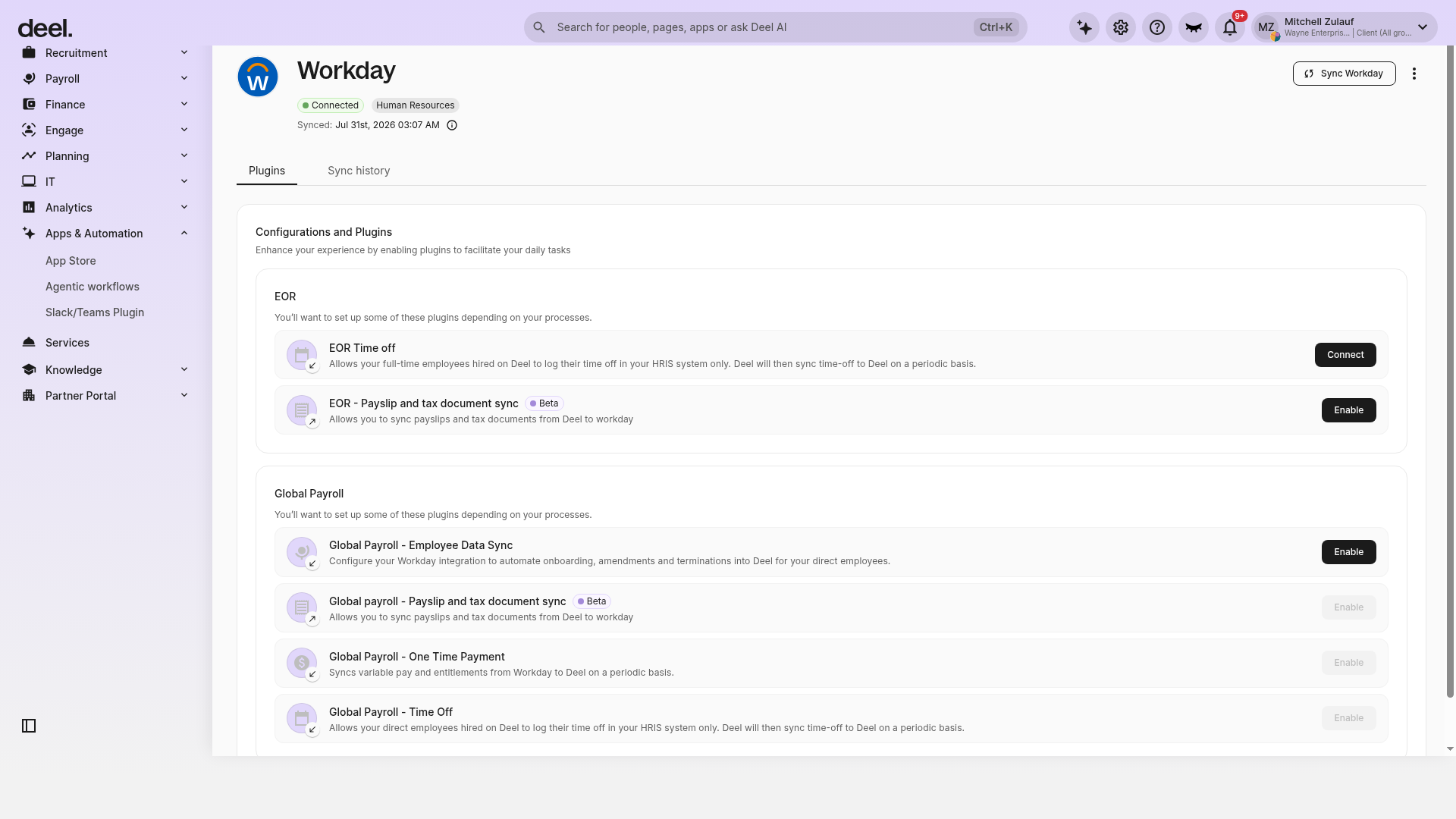
Task: Click the Payroll sidebar icon
Action: pyautogui.click(x=29, y=78)
